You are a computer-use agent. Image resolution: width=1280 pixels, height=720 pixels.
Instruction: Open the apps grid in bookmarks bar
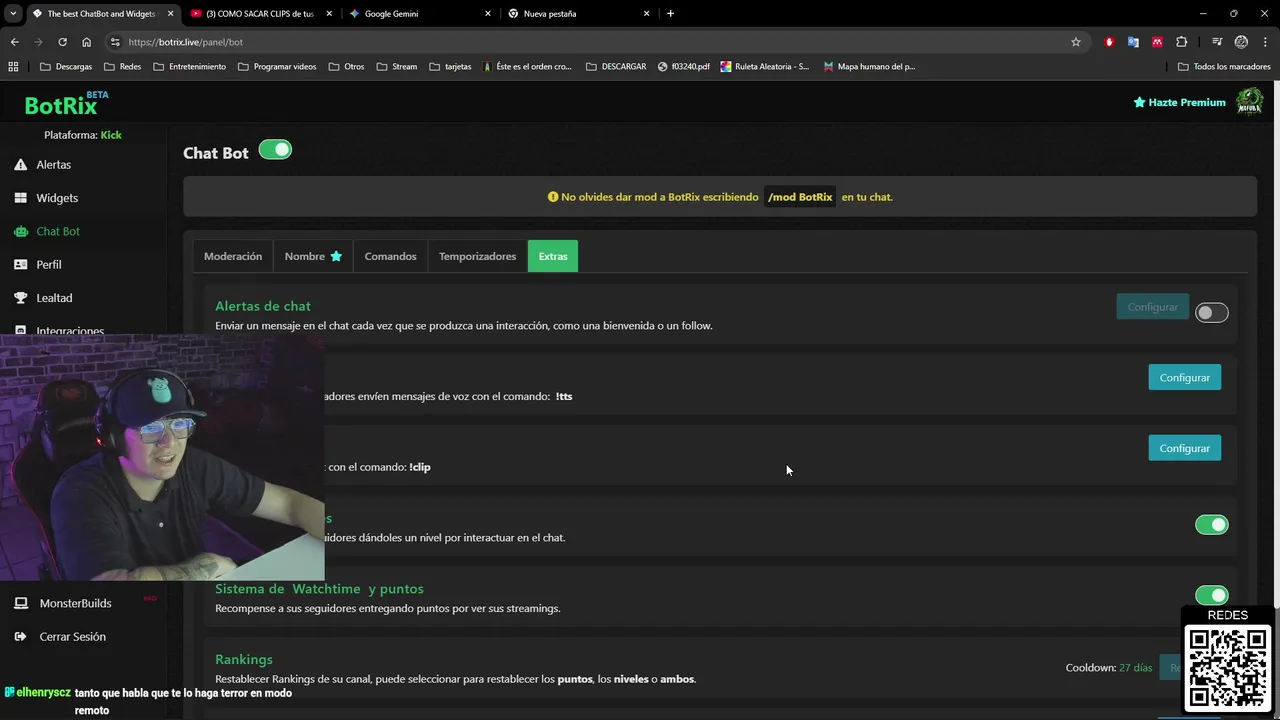click(13, 67)
